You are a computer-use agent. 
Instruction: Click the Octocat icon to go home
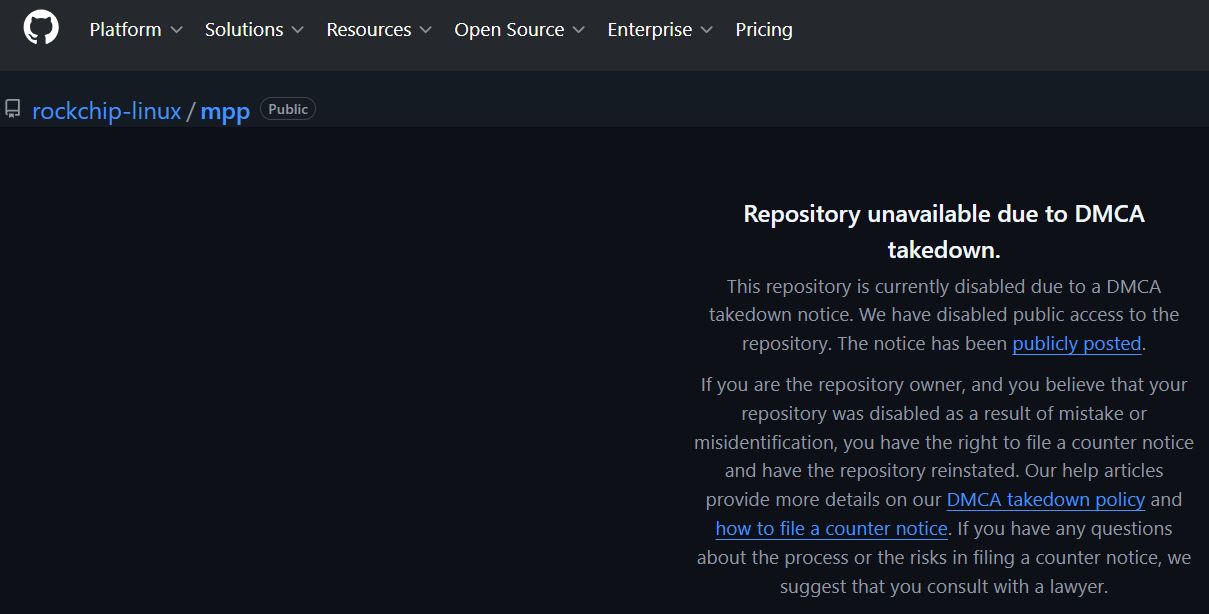tap(40, 28)
